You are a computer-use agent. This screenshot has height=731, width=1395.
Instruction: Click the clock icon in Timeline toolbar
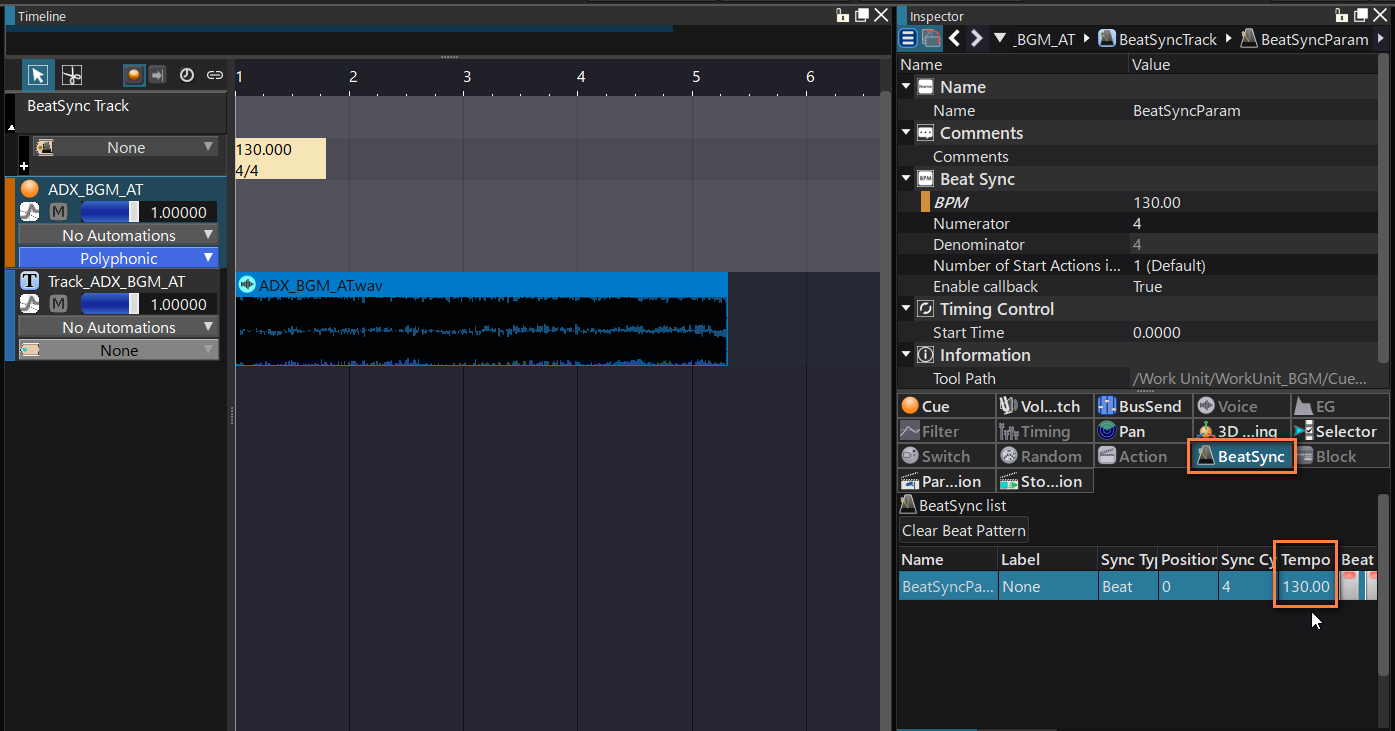click(187, 75)
